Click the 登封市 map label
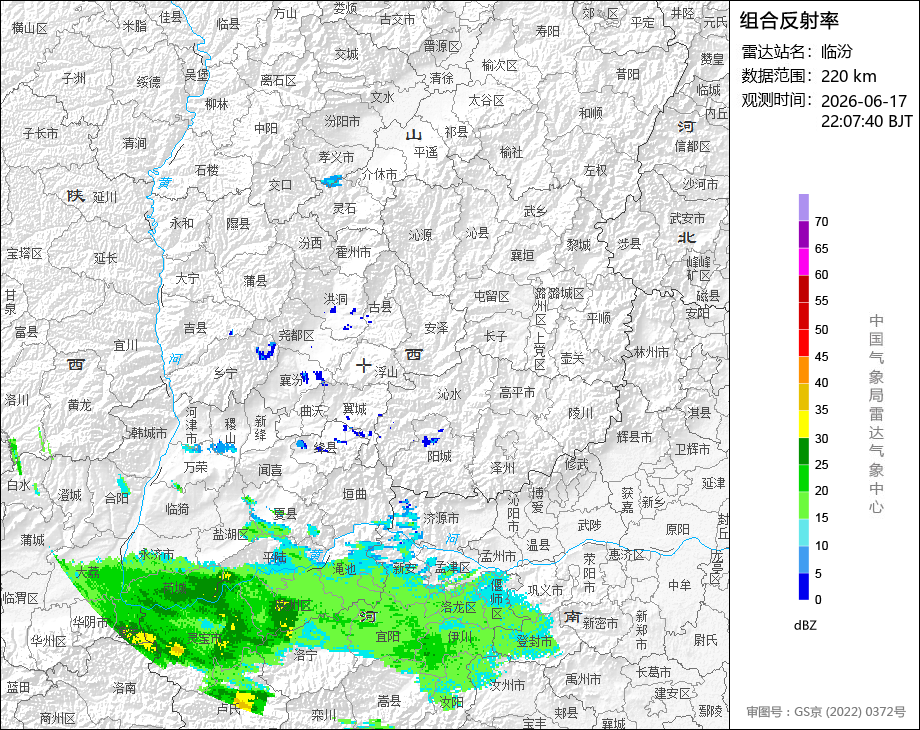This screenshot has width=920, height=730. click(534, 641)
